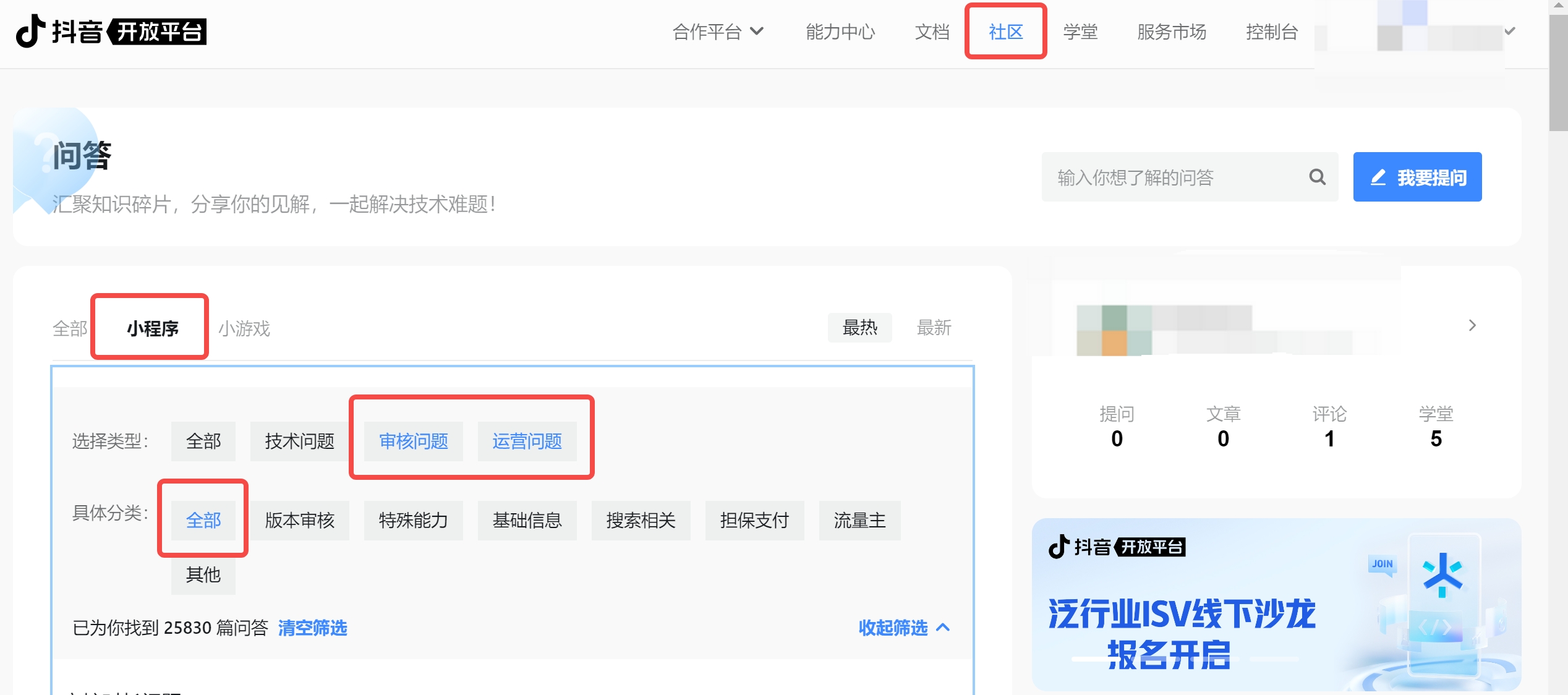Click the user avatar thumbnail in side card
Image resolution: width=1568 pixels, height=695 pixels.
pos(1114,330)
